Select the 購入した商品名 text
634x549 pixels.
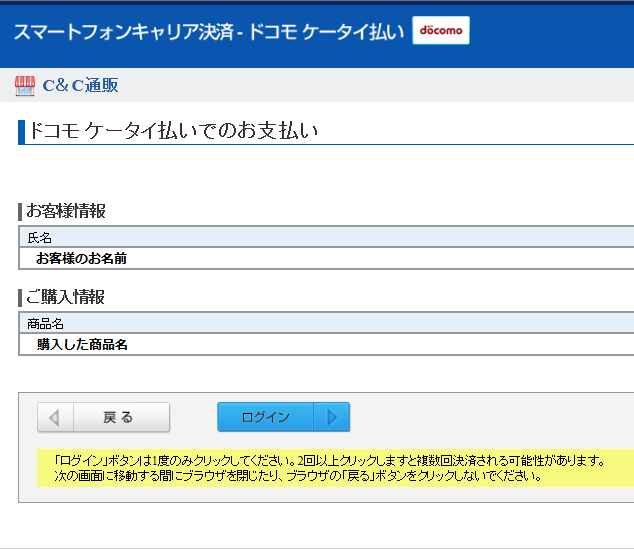click(82, 344)
